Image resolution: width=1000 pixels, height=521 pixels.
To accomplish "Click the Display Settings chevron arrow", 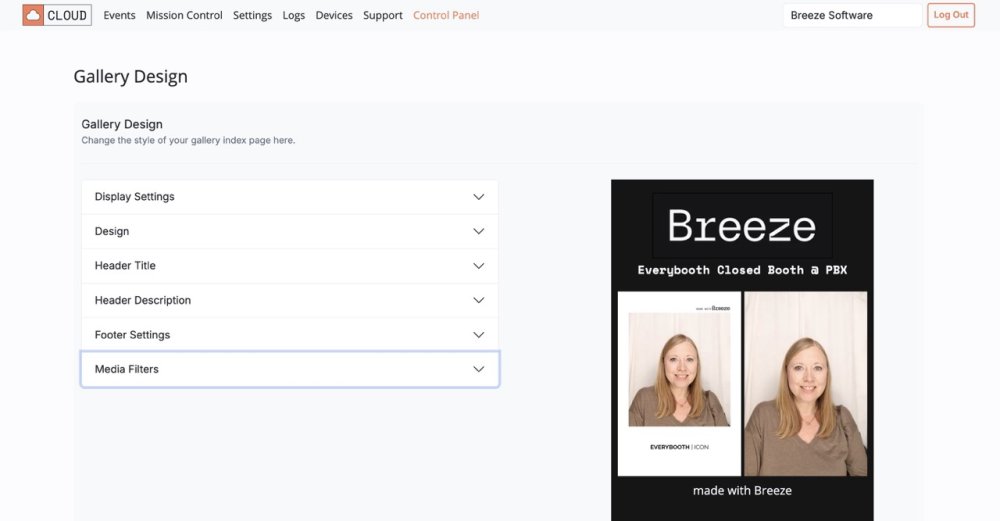I will coord(478,197).
